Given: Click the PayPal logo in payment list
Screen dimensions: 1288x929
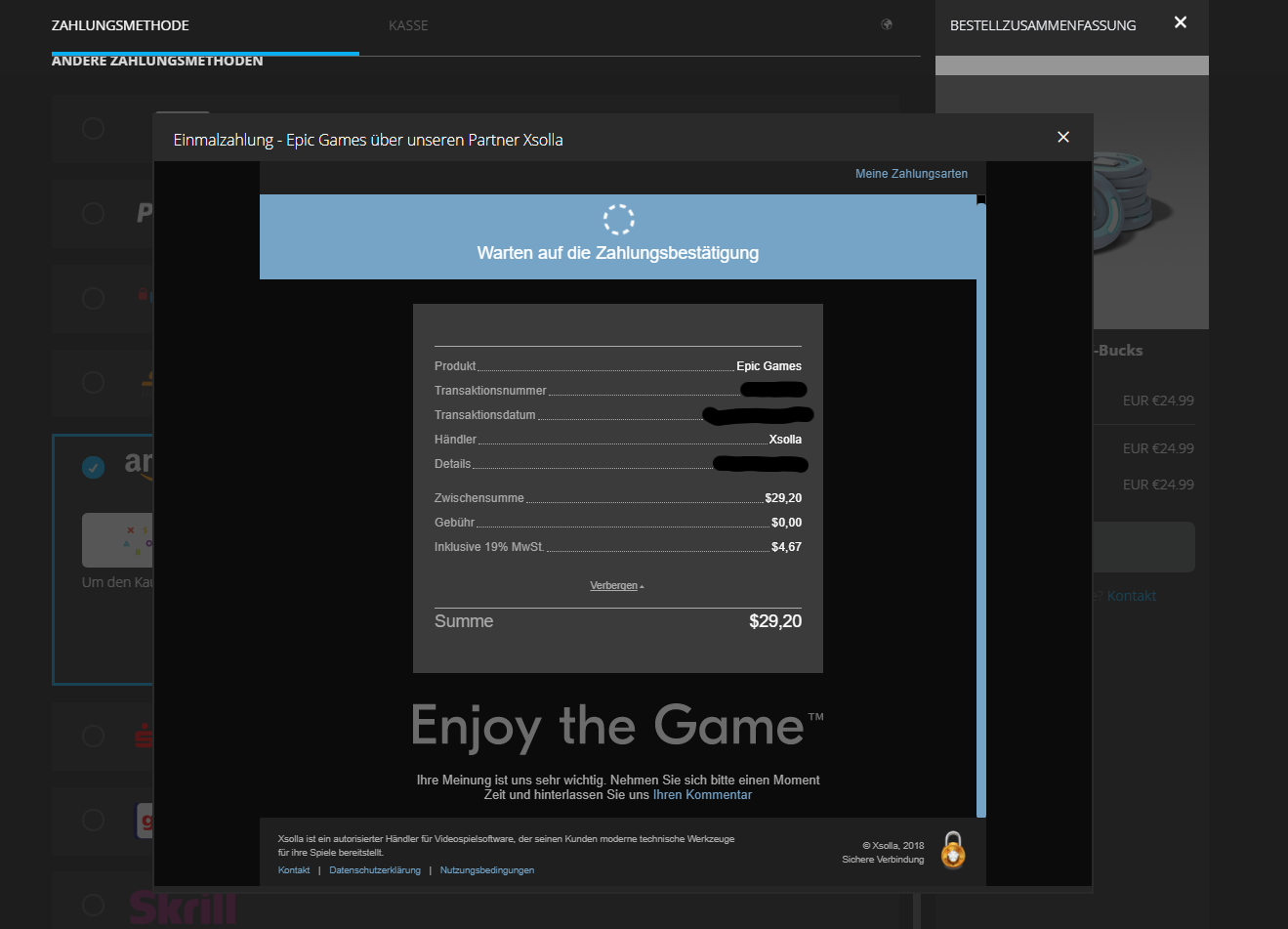Looking at the screenshot, I should click(x=145, y=213).
